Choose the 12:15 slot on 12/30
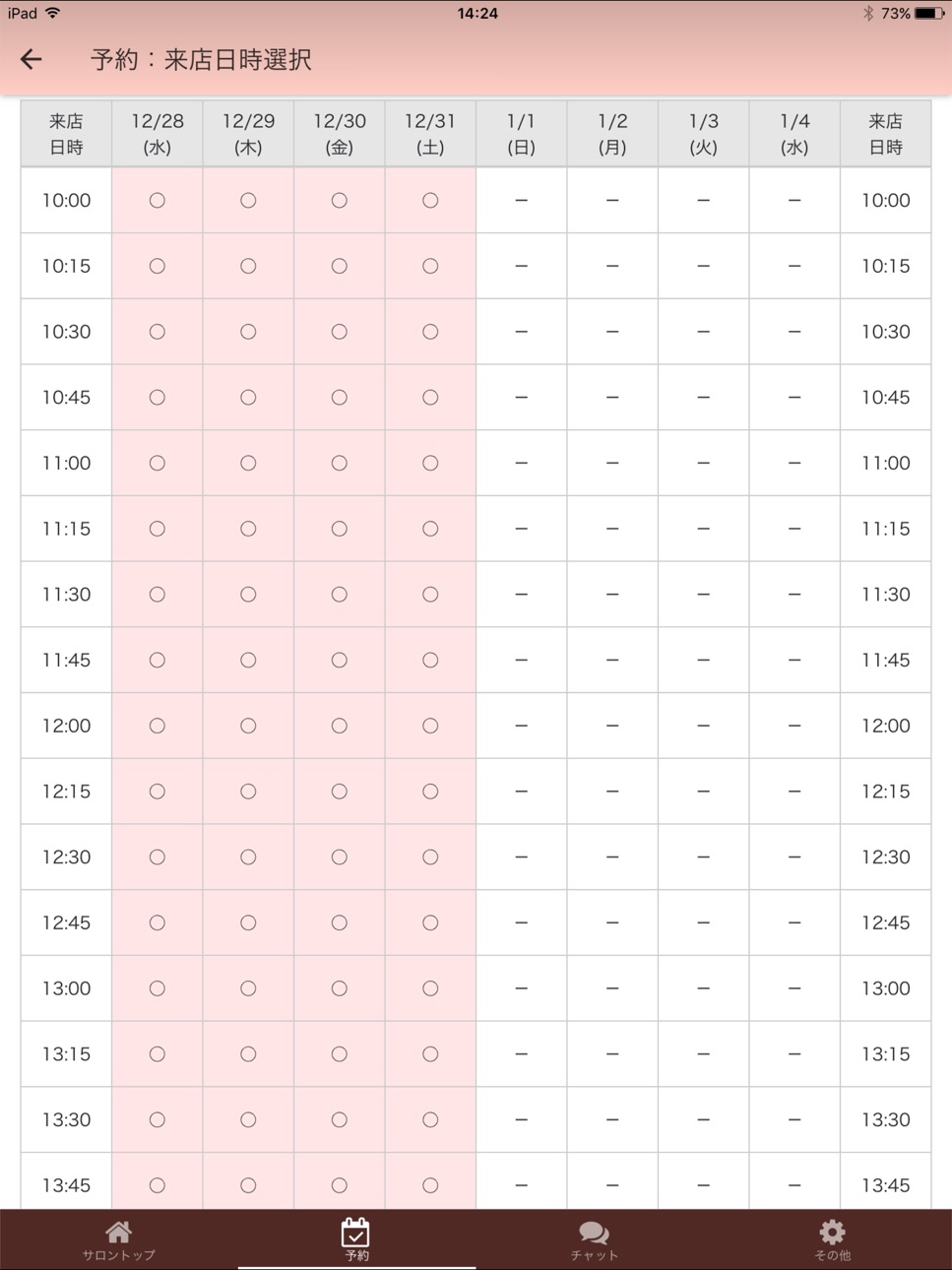 (340, 792)
